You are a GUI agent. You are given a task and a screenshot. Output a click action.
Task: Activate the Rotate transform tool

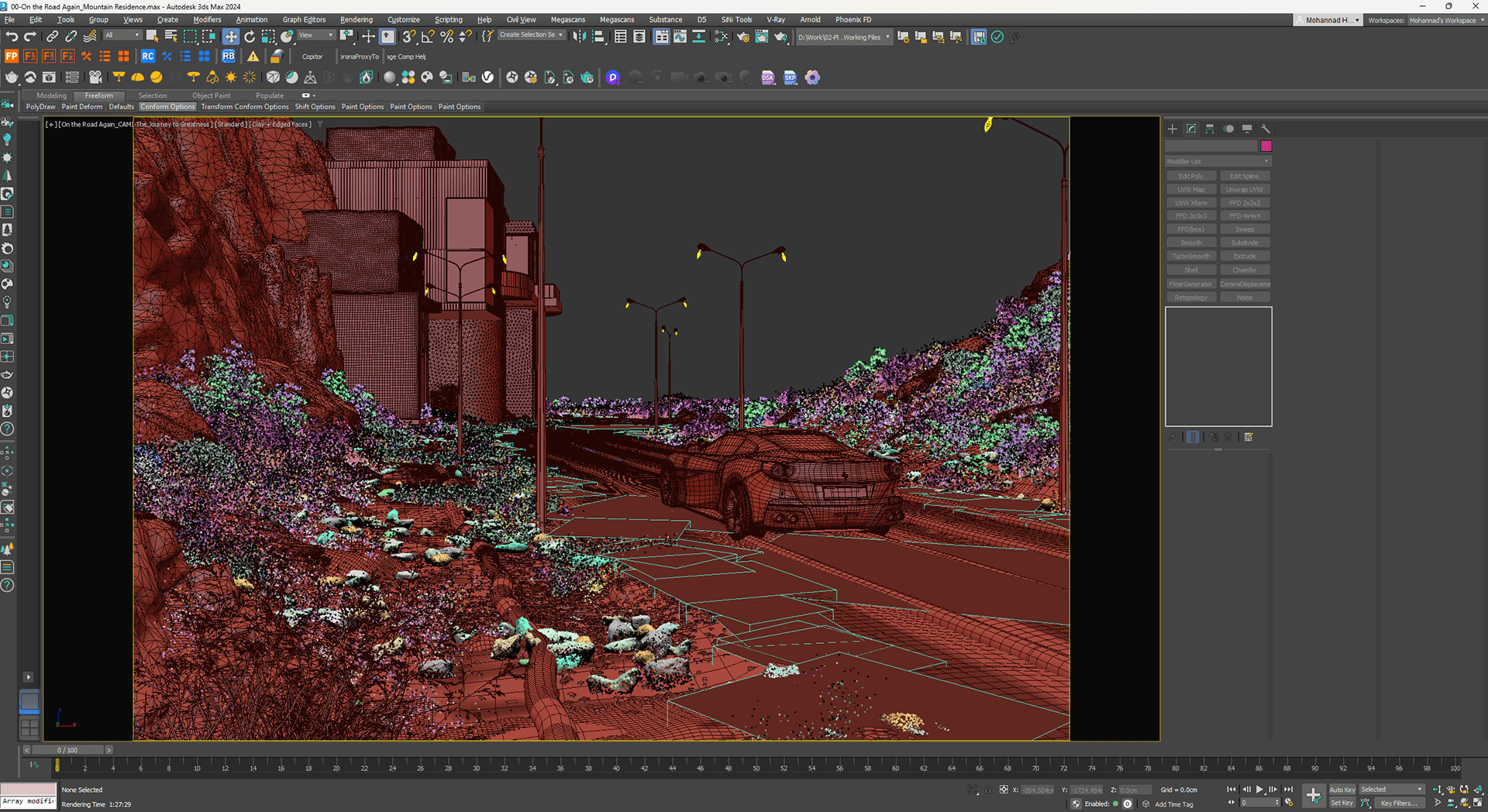click(x=250, y=36)
